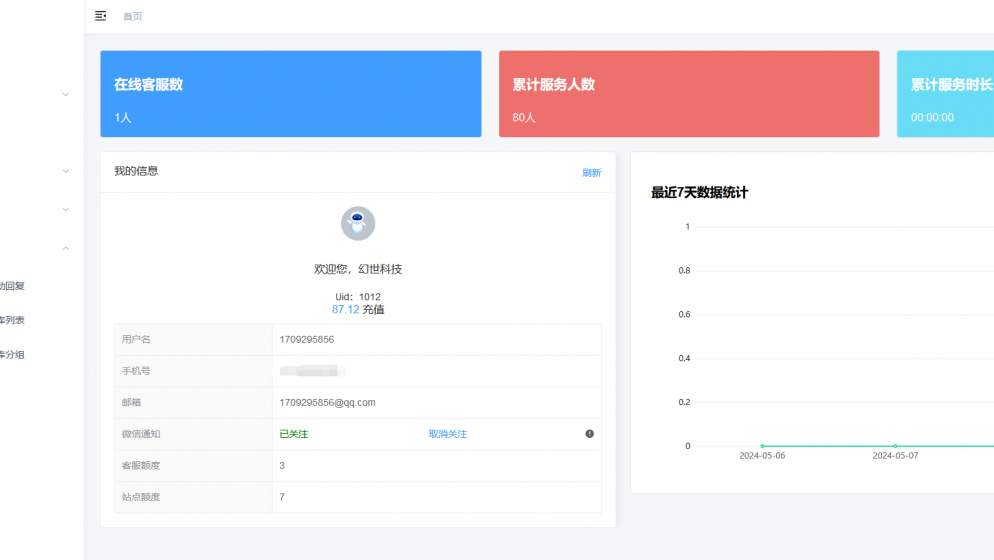Click the cyan 累计服务时长 stat card

pos(945,94)
